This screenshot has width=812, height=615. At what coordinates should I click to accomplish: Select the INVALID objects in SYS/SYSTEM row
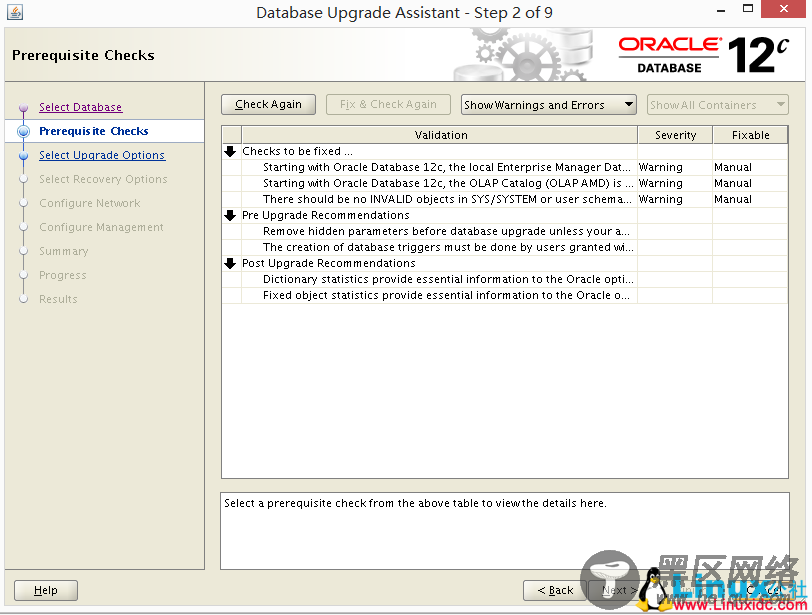pyautogui.click(x=505, y=199)
